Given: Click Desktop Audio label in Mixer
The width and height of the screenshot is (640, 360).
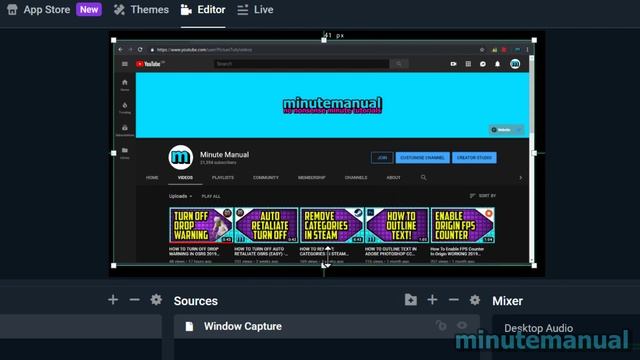Looking at the screenshot, I should [x=538, y=328].
